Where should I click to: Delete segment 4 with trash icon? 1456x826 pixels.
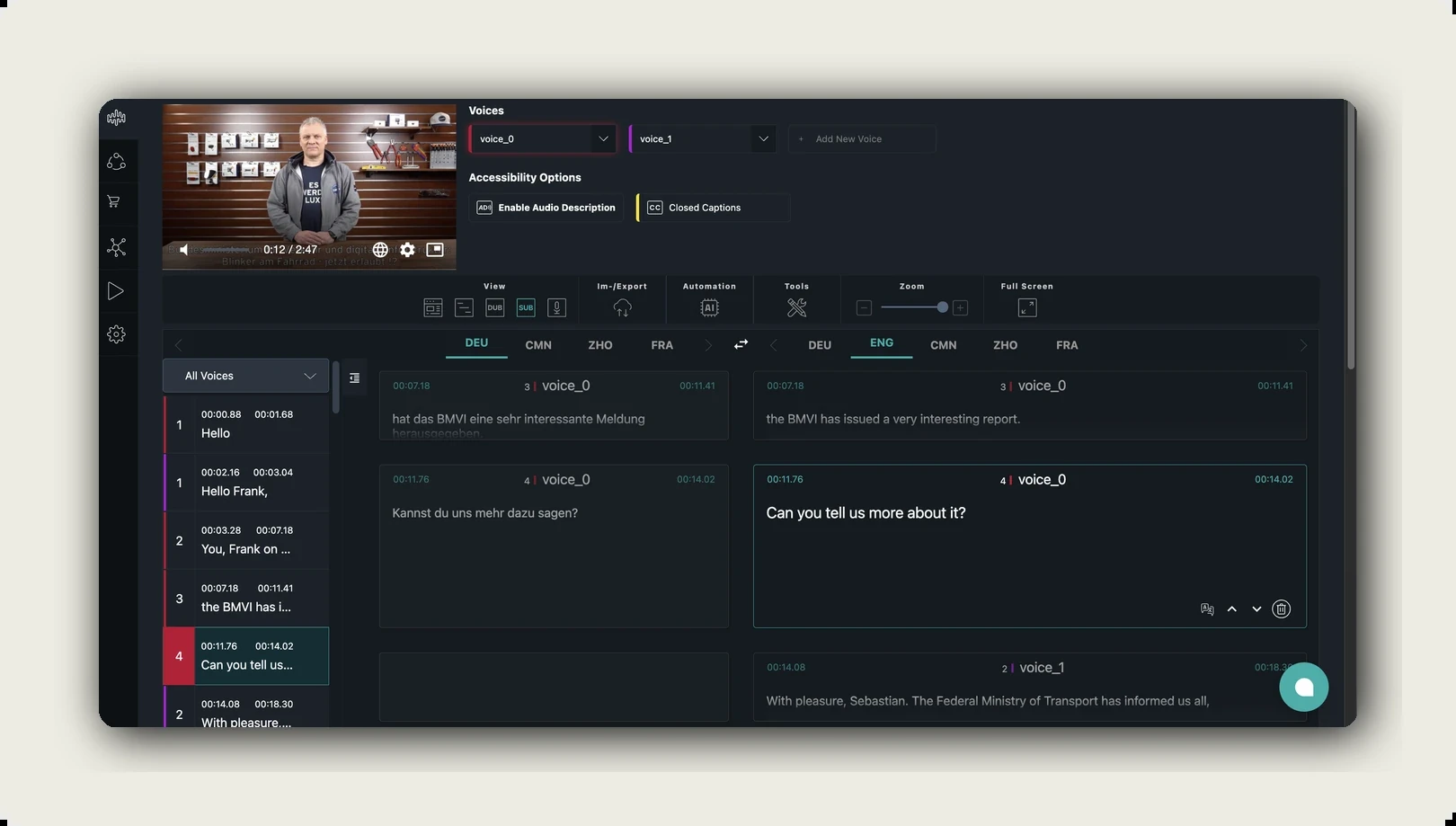click(1282, 609)
